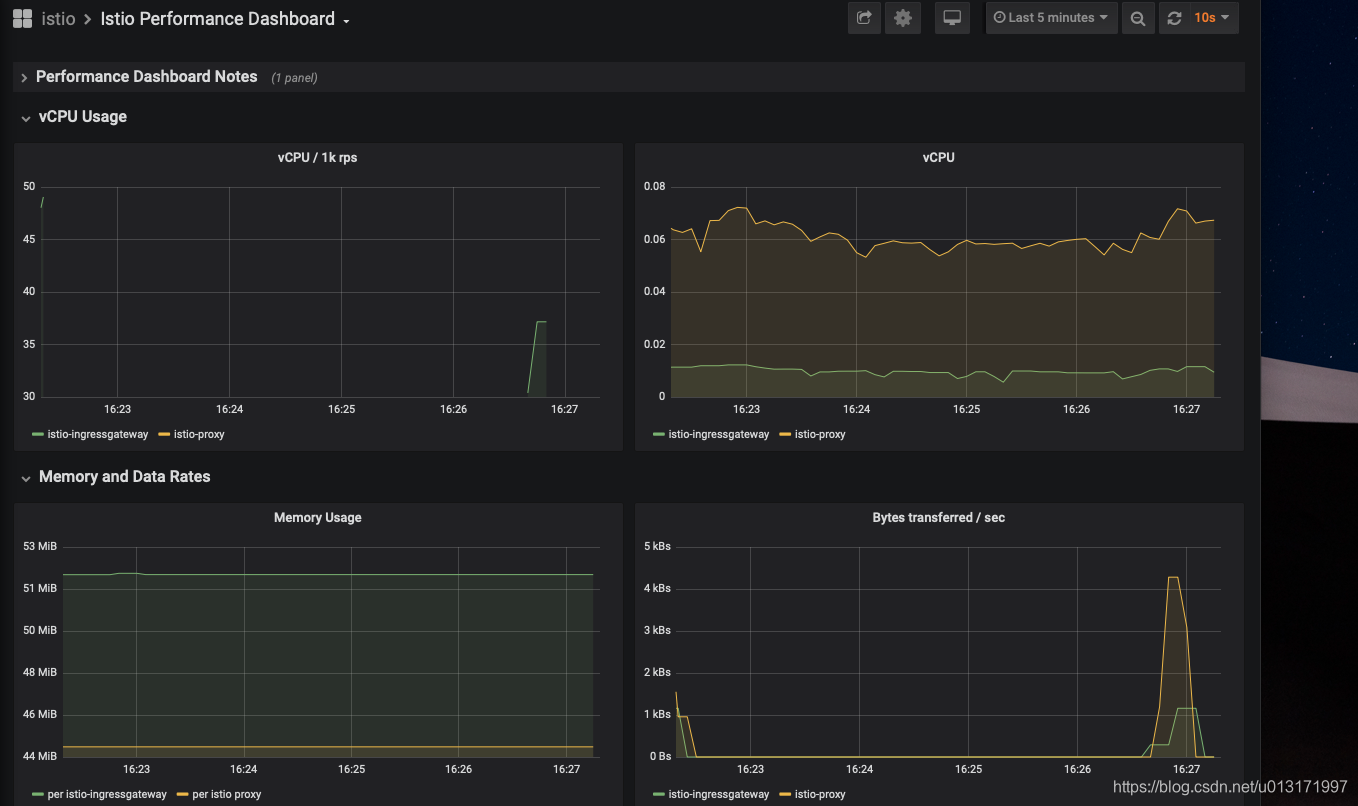The height and width of the screenshot is (806, 1358).
Task: Click the zoom out time range icon
Action: click(1138, 18)
